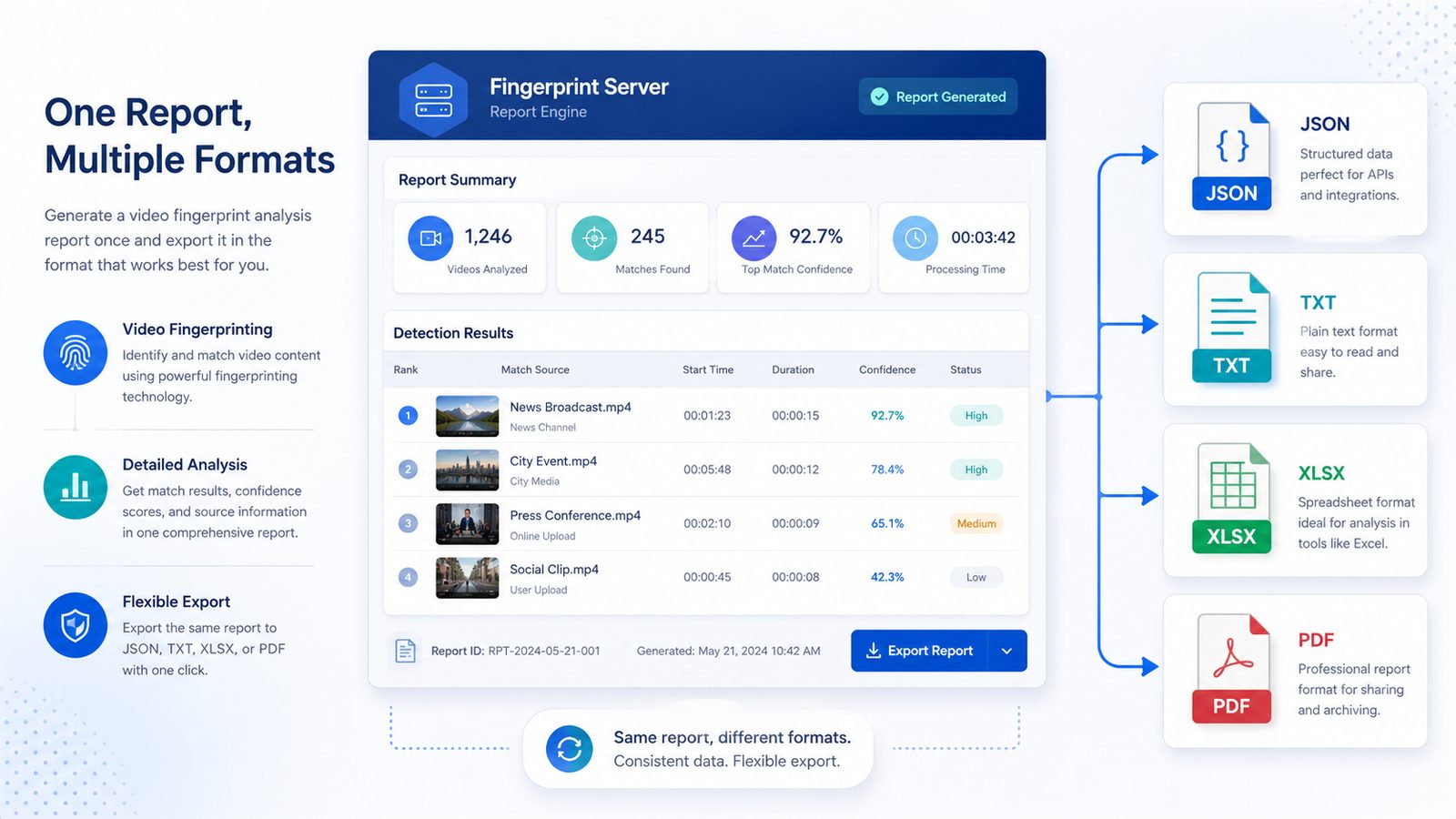Click the Processing Time clock icon
1456x819 pixels.
915,238
